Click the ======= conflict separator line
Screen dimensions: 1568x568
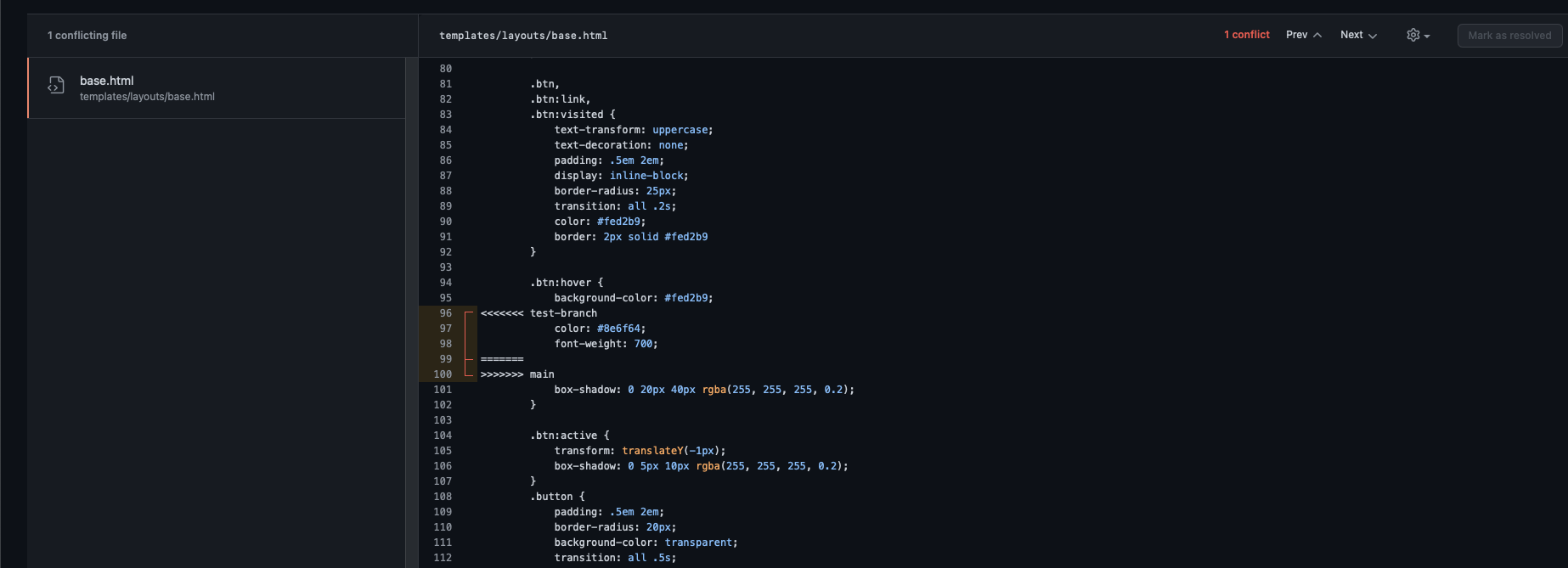coord(502,359)
